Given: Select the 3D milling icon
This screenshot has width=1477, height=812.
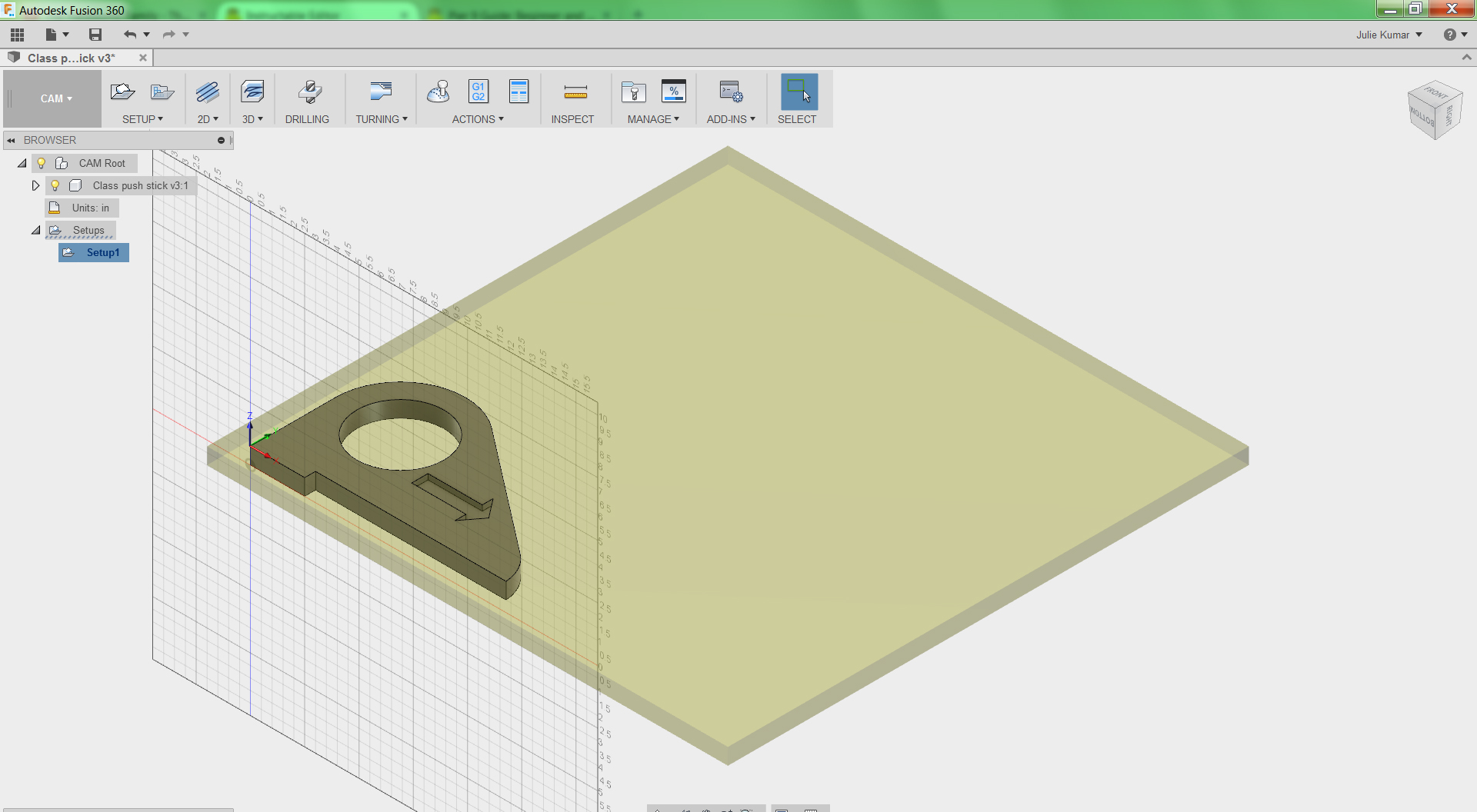Looking at the screenshot, I should 252,92.
